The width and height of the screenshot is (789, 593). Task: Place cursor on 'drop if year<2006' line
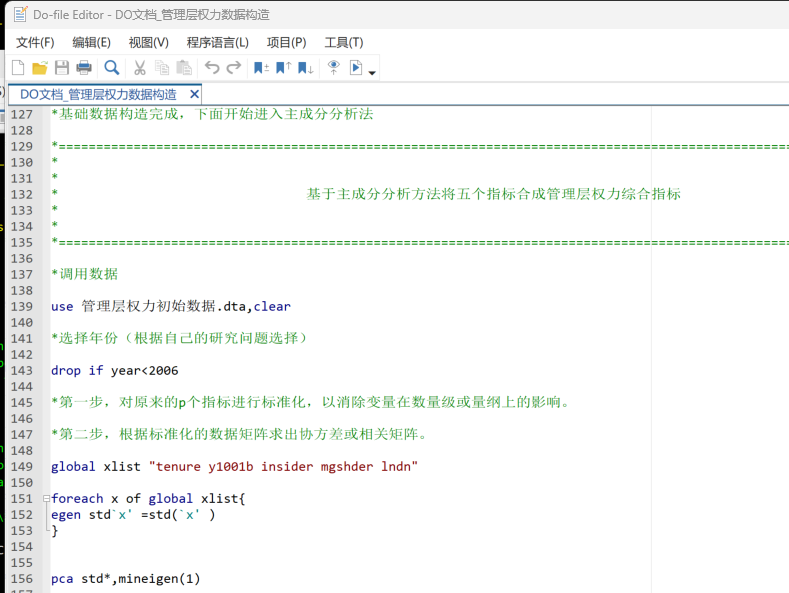(115, 370)
